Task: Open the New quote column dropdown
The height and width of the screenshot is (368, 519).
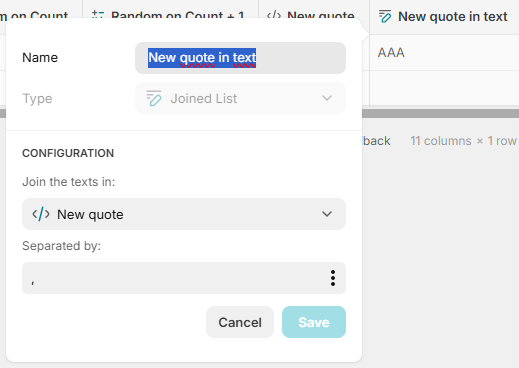Action: point(184,214)
